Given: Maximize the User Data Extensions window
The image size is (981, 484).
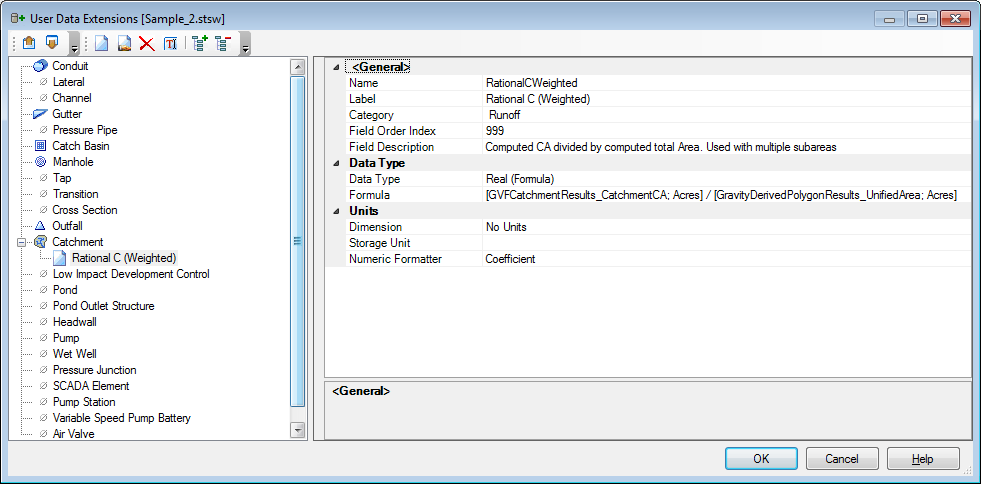Looking at the screenshot, I should [x=922, y=19].
